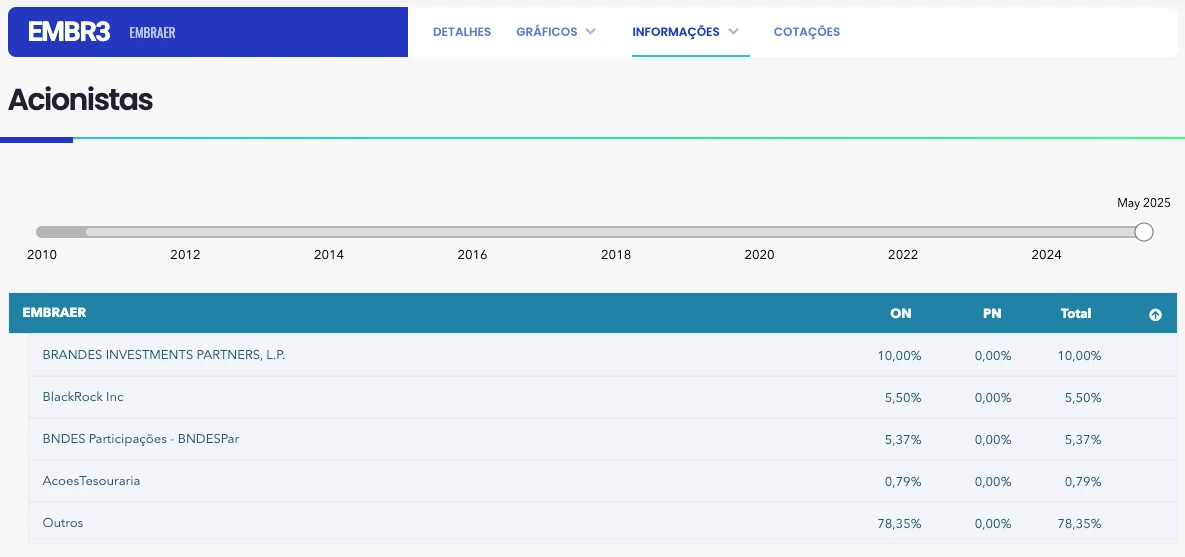This screenshot has width=1185, height=557.
Task: Expand the GRÁFICOS dropdown chevron
Action: coord(590,32)
